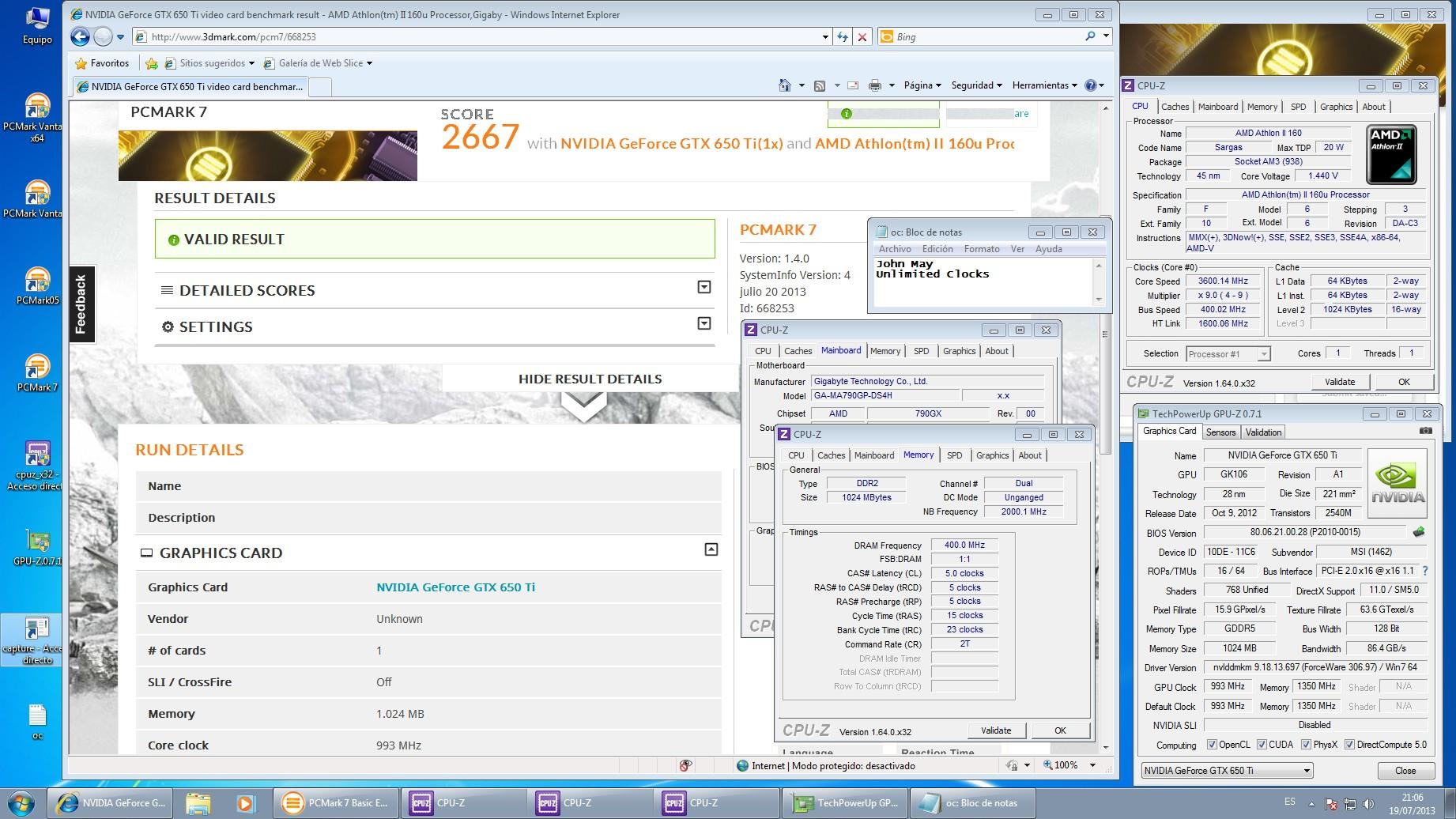This screenshot has height=819, width=1456.
Task: Open Windows Start orb
Action: pos(22,802)
